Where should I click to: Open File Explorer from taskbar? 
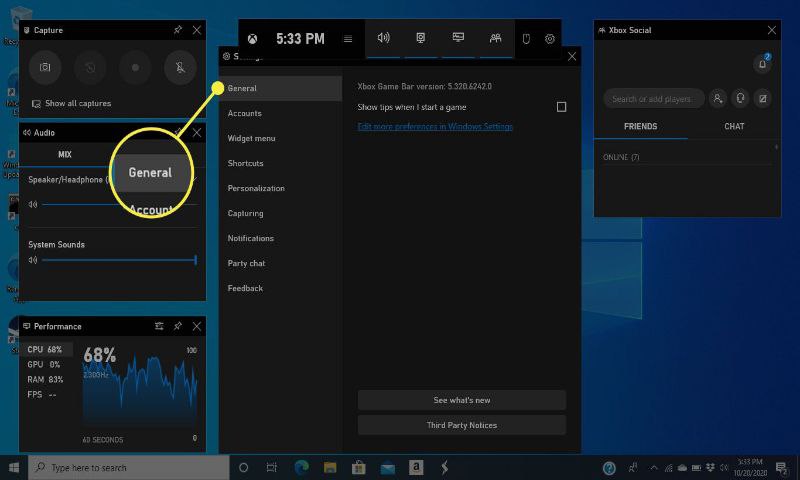coord(330,467)
